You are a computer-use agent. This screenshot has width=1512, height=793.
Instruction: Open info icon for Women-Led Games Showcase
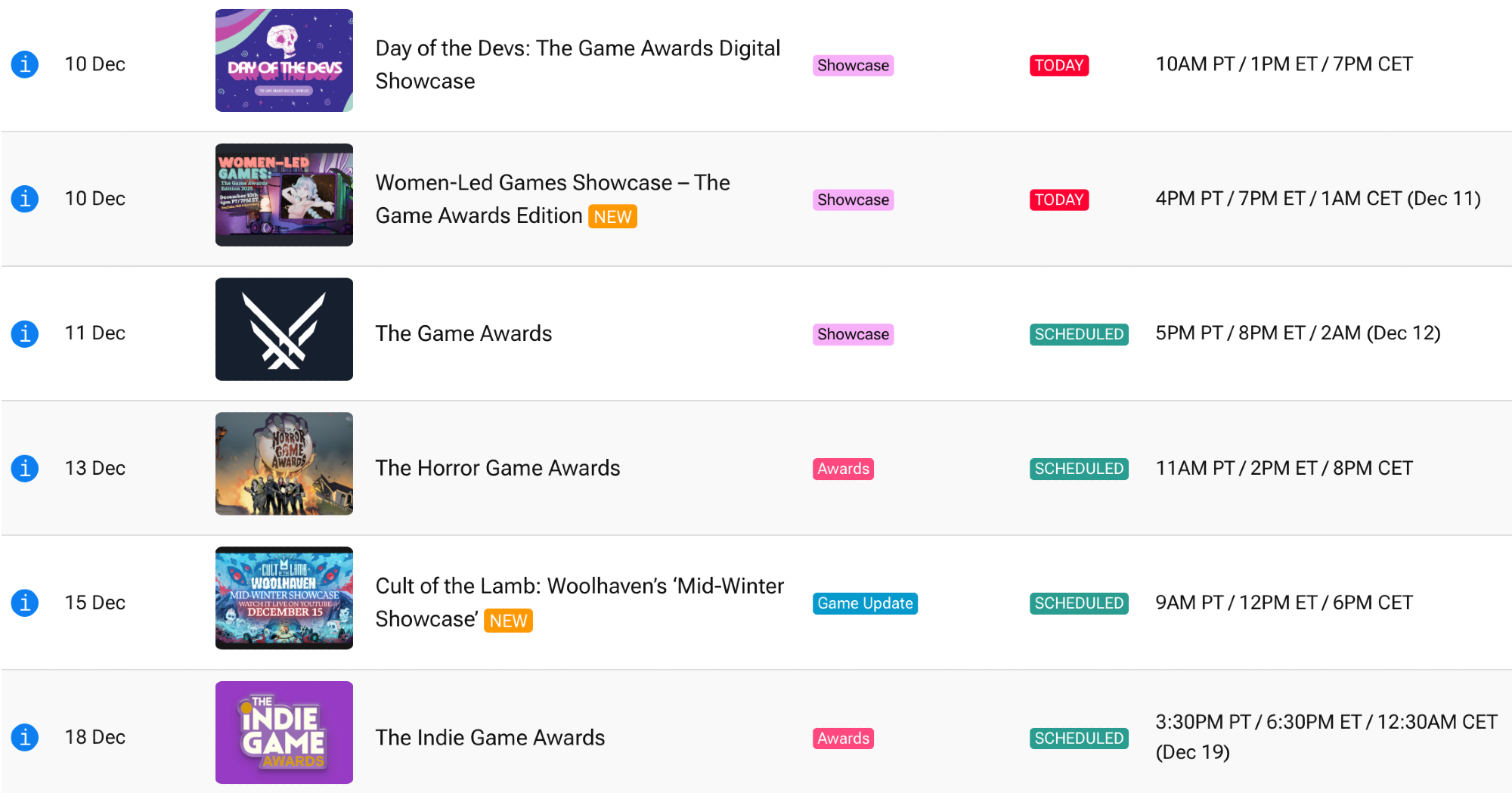tap(25, 199)
